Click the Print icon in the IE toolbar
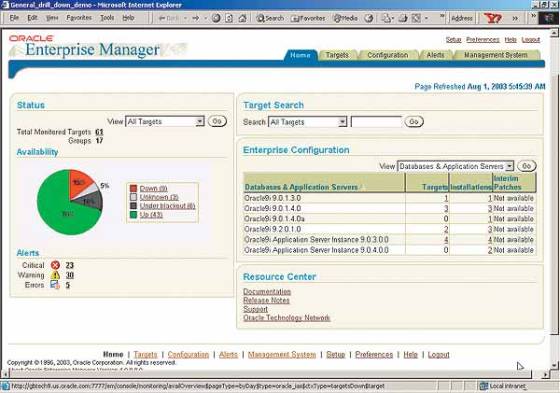The image size is (560, 393). (403, 18)
